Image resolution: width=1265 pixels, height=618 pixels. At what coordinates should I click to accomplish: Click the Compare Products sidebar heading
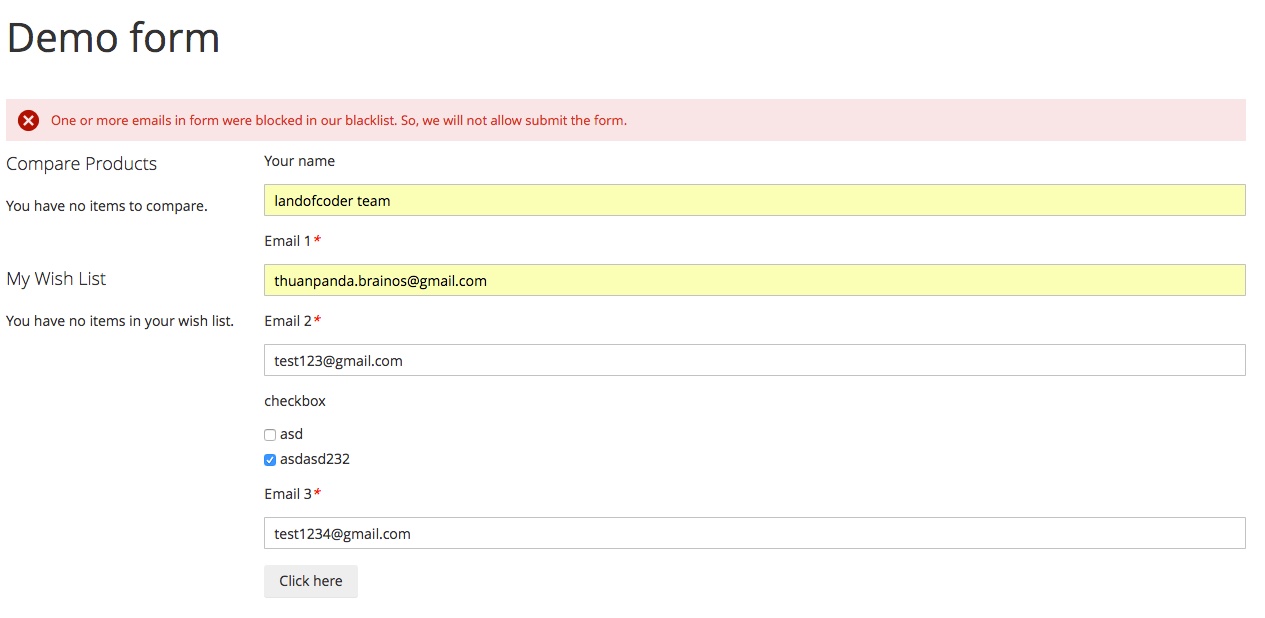(82, 164)
